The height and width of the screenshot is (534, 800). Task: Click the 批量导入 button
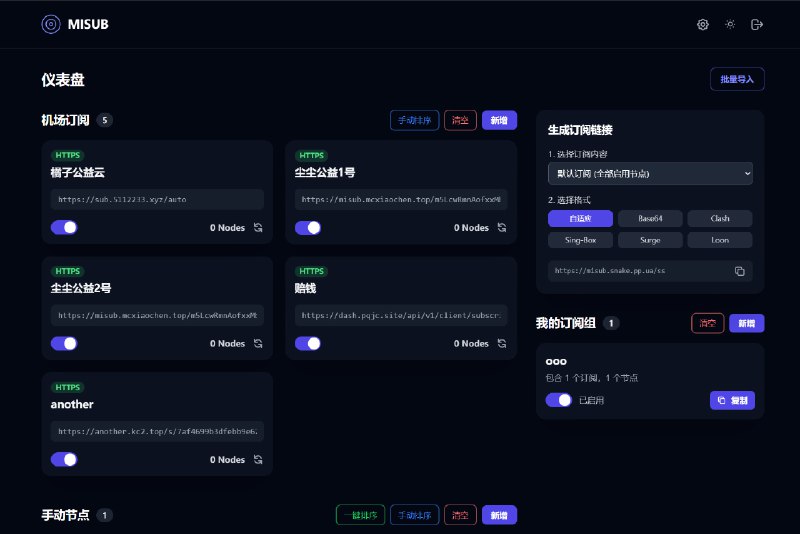tap(737, 79)
